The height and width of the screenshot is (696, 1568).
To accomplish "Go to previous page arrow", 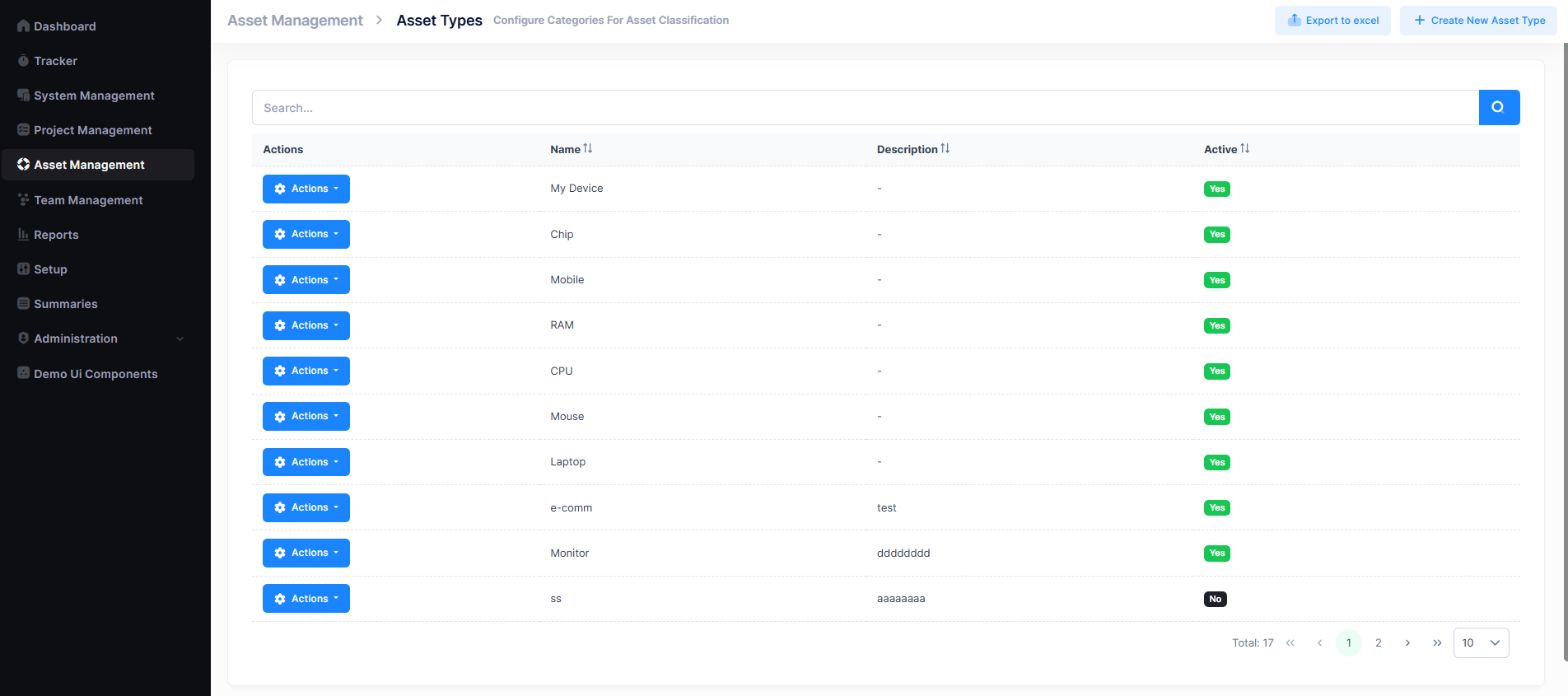I will [x=1319, y=643].
